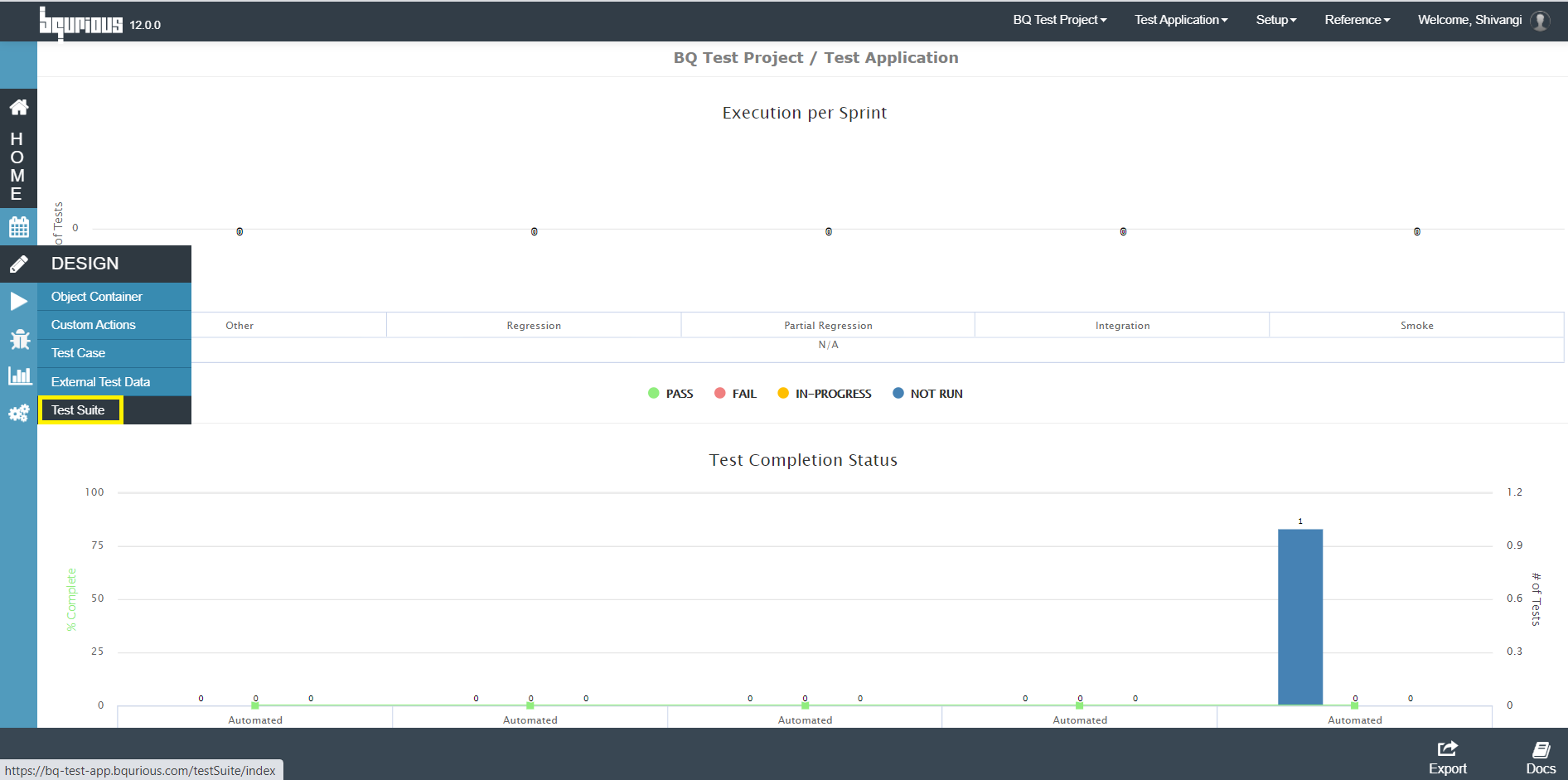Click the DESIGN menu header
This screenshot has height=780, width=1568.
[x=114, y=264]
